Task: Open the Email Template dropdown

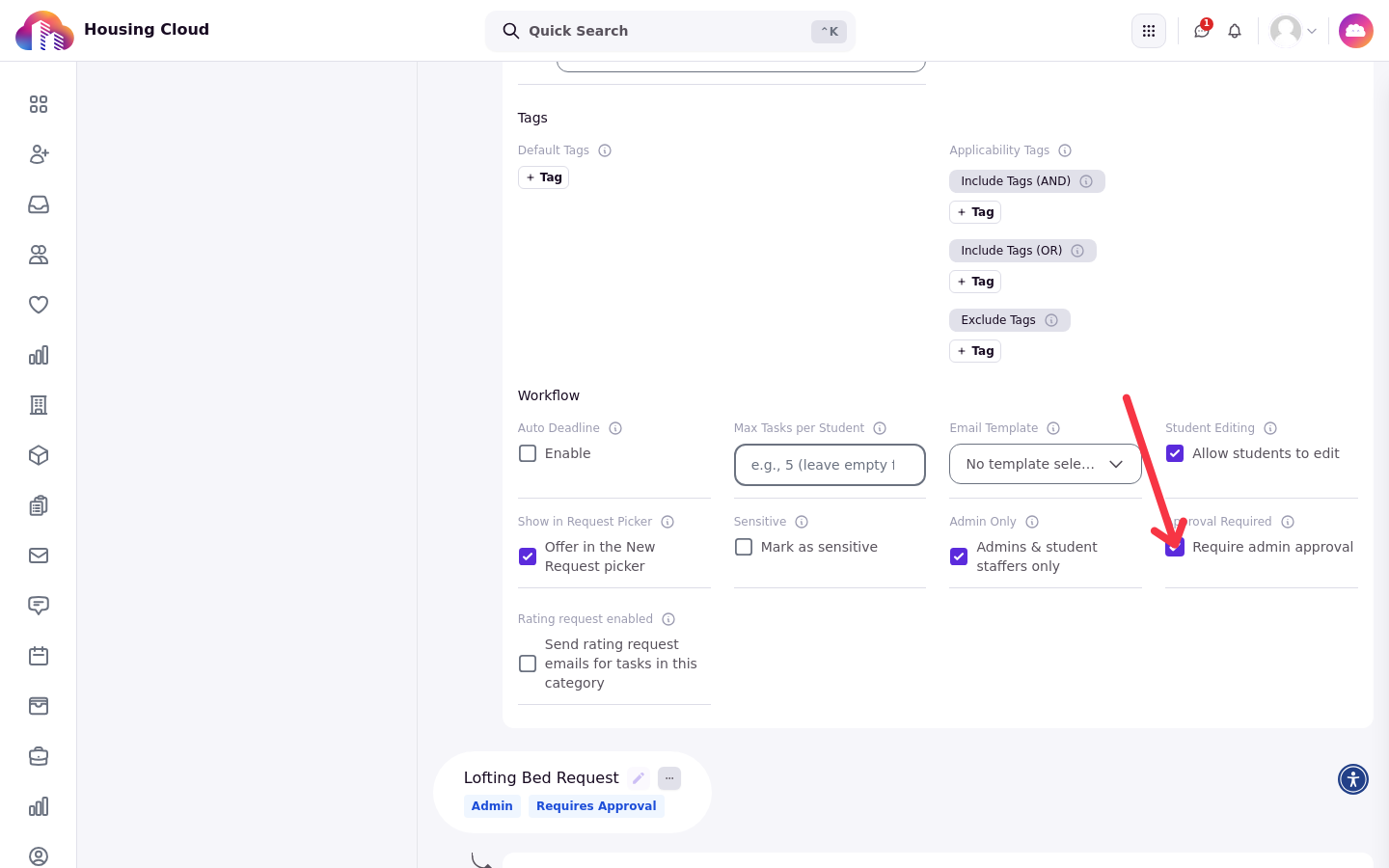Action: [x=1046, y=464]
